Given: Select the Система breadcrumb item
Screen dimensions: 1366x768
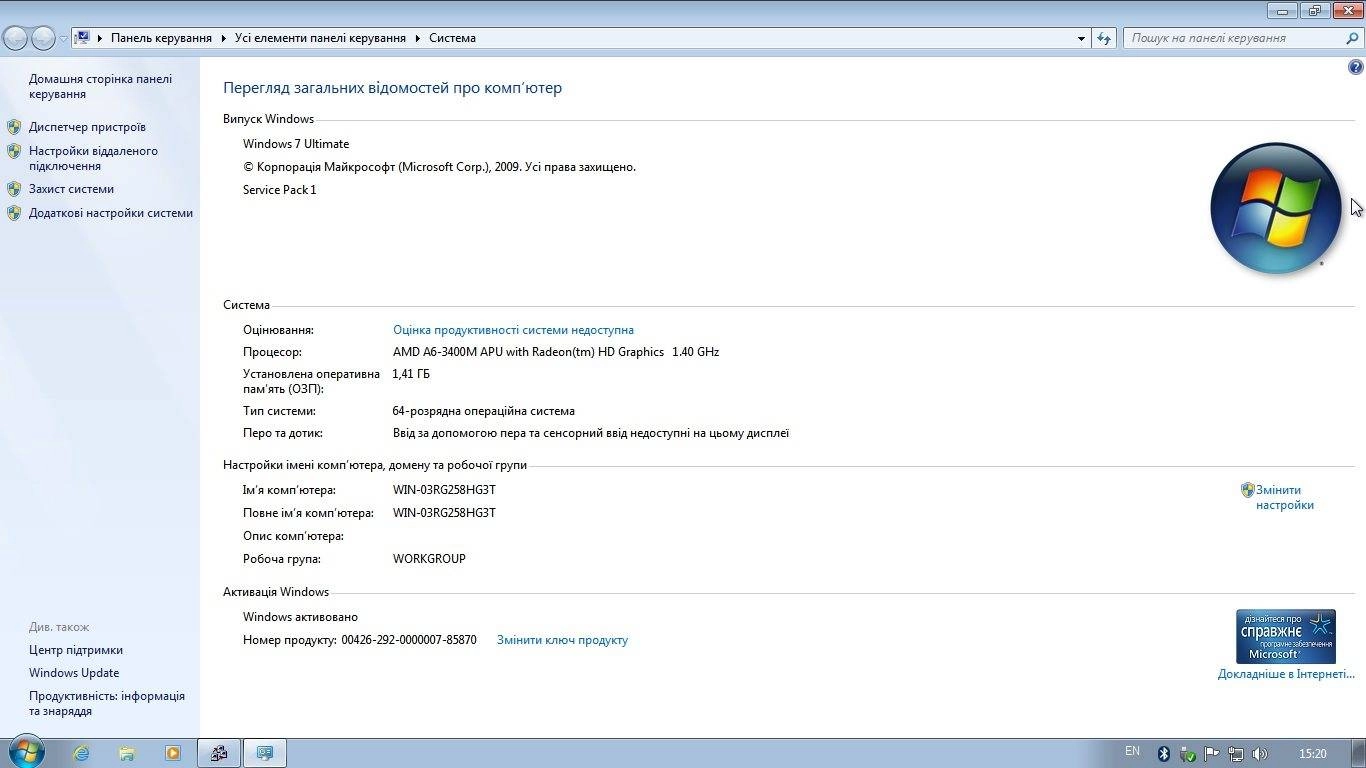Looking at the screenshot, I should coord(452,38).
